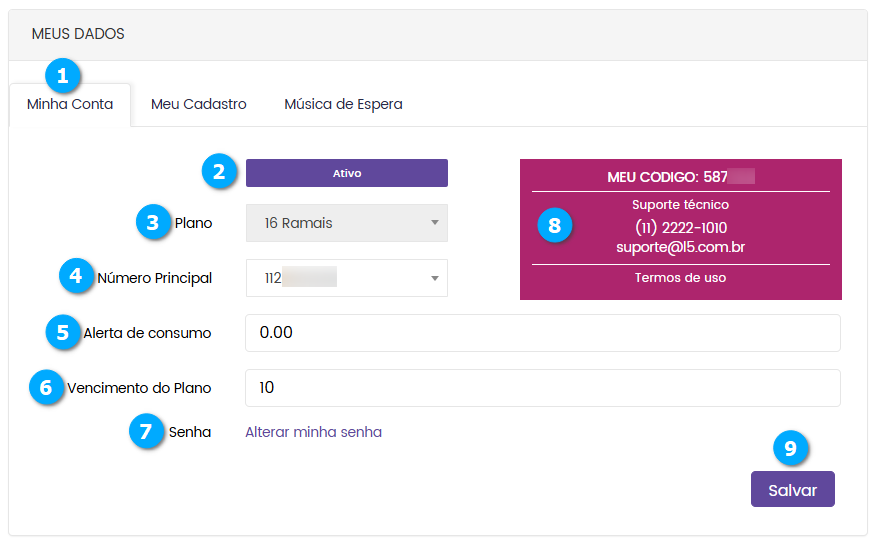
Task: Click the number 3 badge beside Plano
Action: coord(153,222)
